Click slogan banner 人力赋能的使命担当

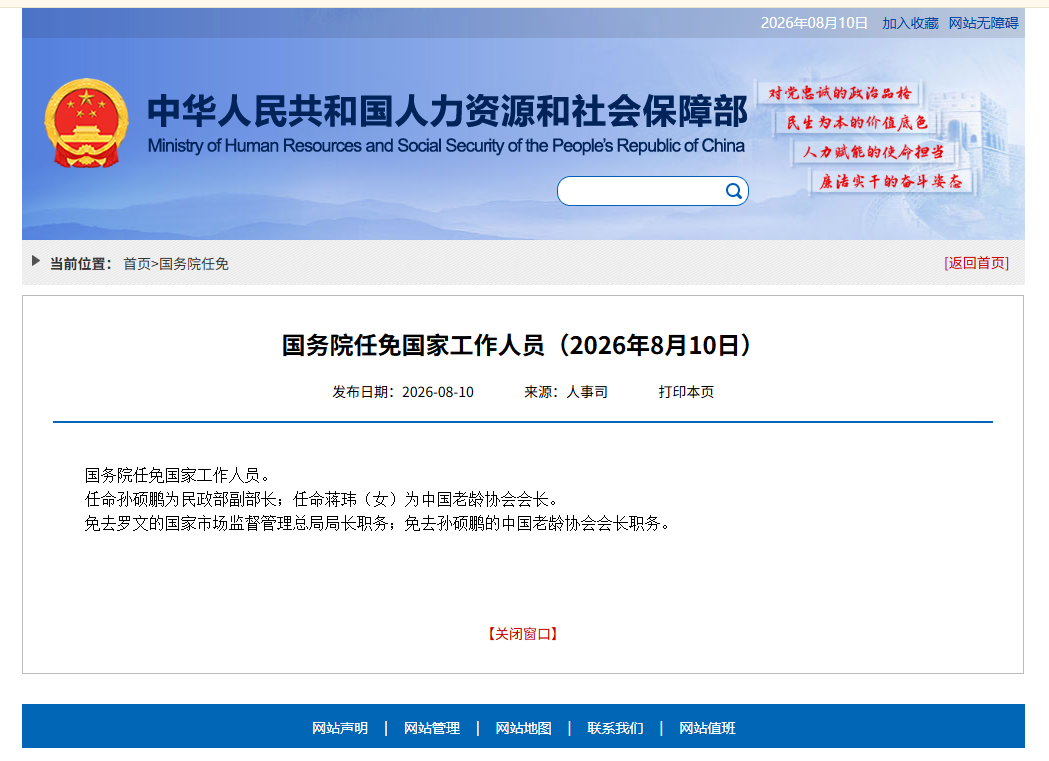tap(873, 152)
